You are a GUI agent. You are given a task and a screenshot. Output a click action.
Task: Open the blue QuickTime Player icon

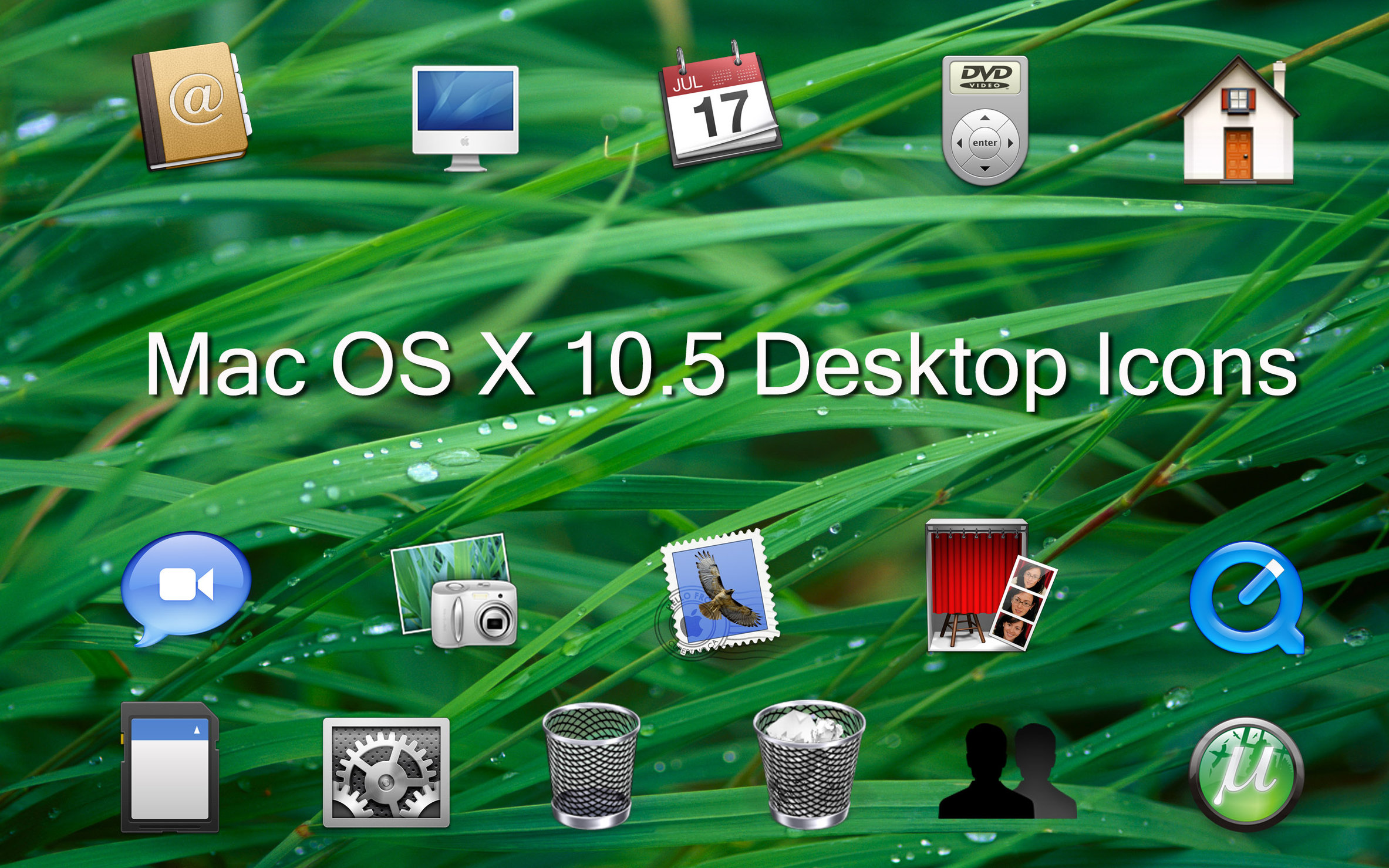1248,597
